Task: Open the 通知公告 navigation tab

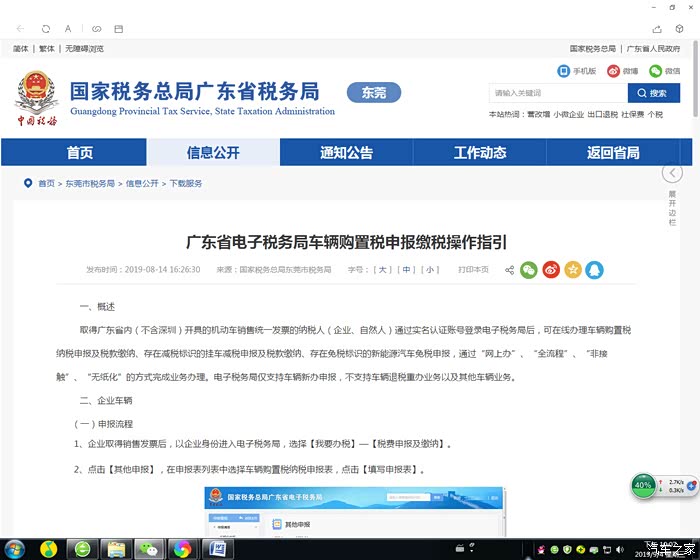Action: [x=346, y=152]
